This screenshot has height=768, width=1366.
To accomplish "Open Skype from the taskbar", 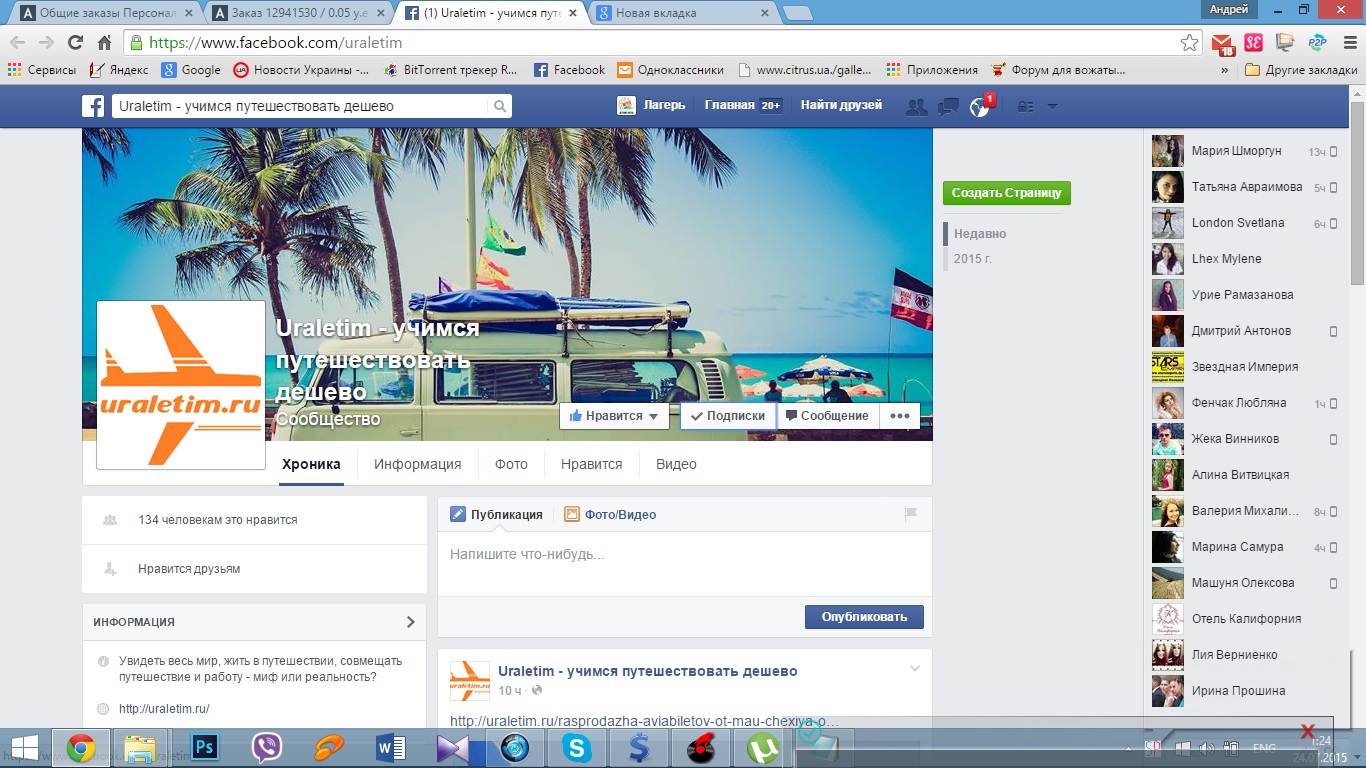I will (576, 747).
